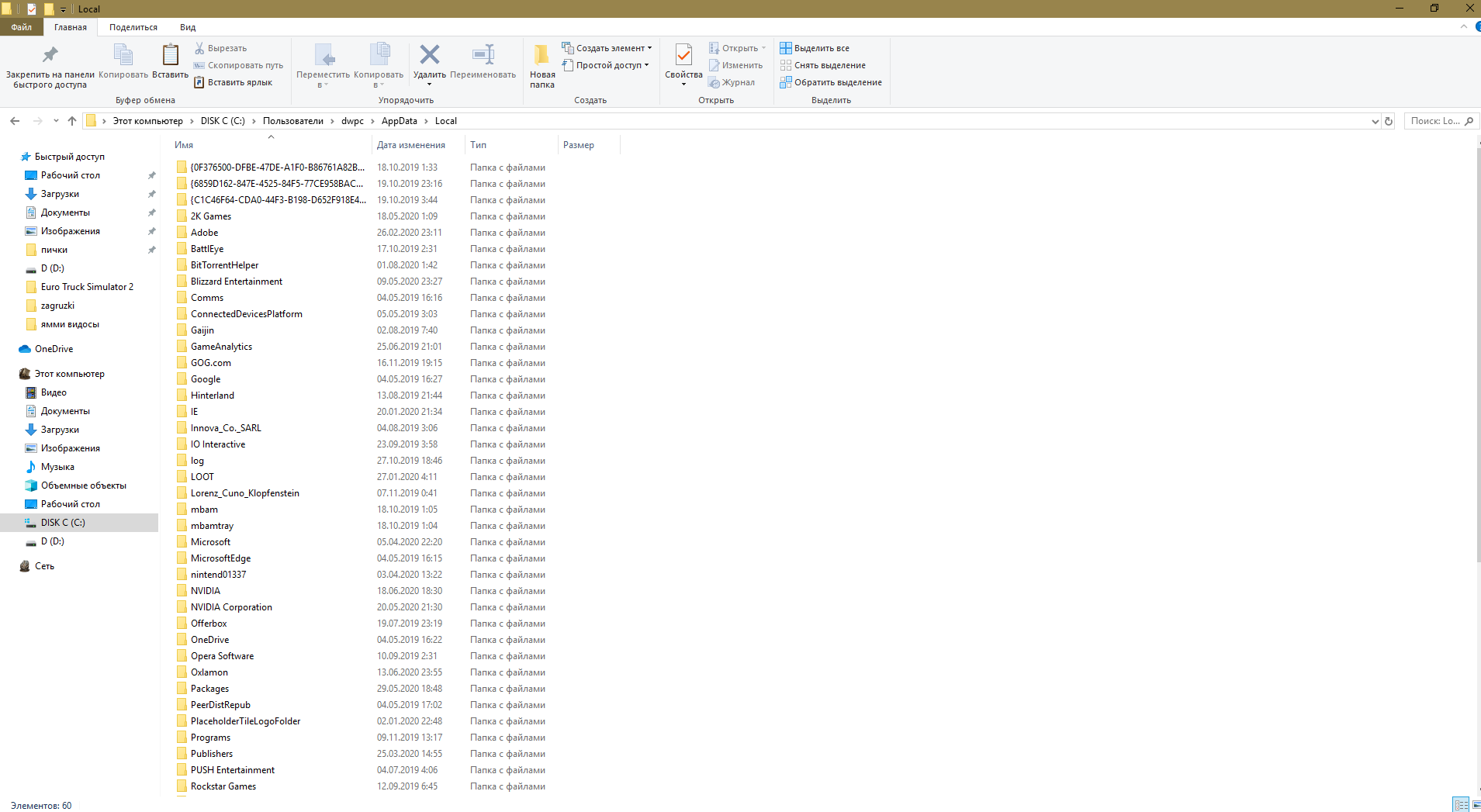Collapse the ribbon with chevron
Viewport: 1481px width, 812px height.
point(1464,26)
